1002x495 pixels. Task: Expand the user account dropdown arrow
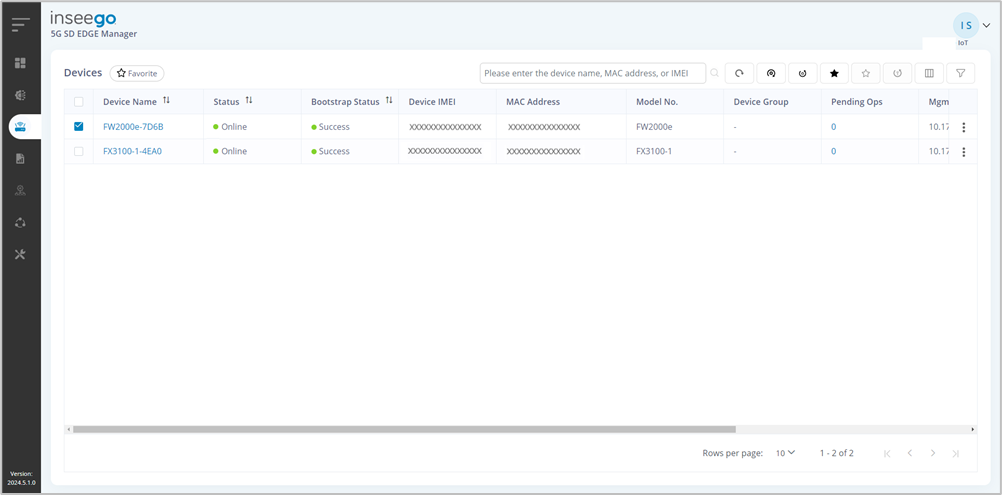[986, 26]
